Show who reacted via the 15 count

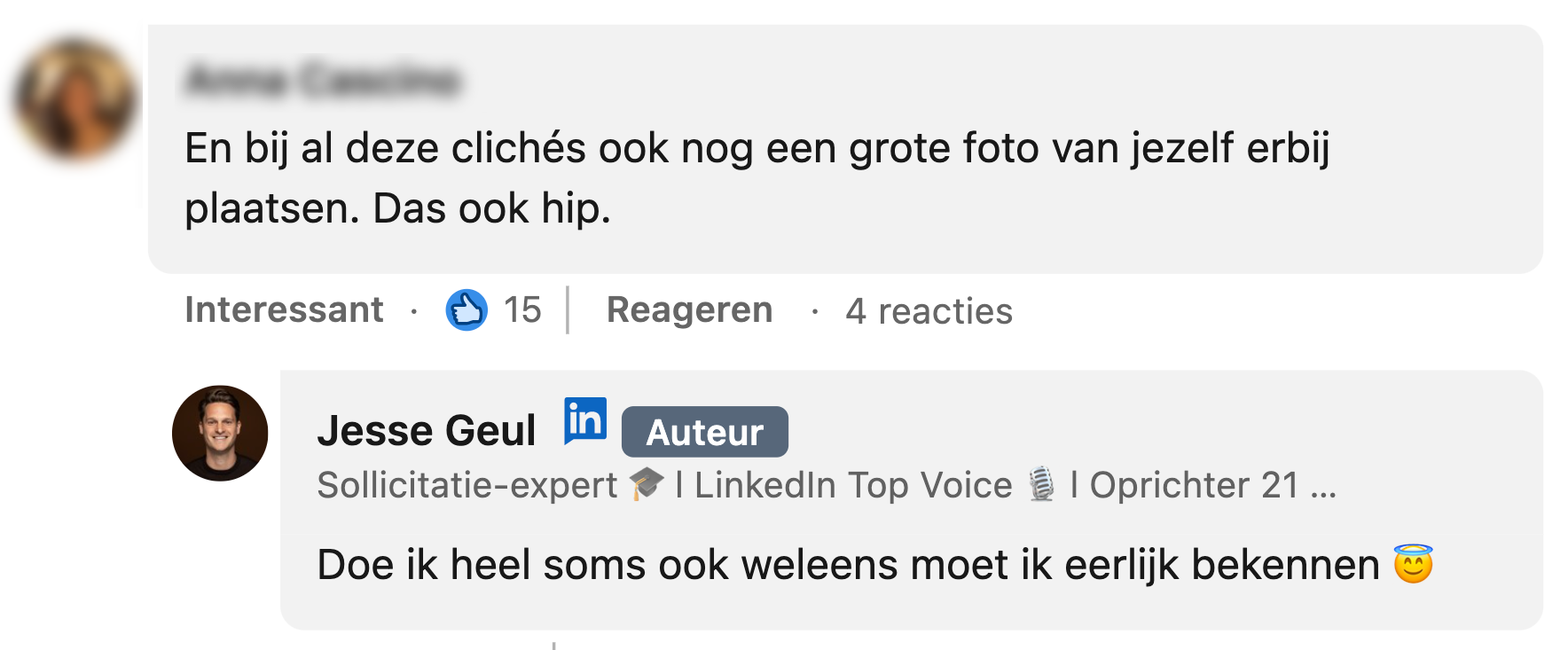(522, 310)
